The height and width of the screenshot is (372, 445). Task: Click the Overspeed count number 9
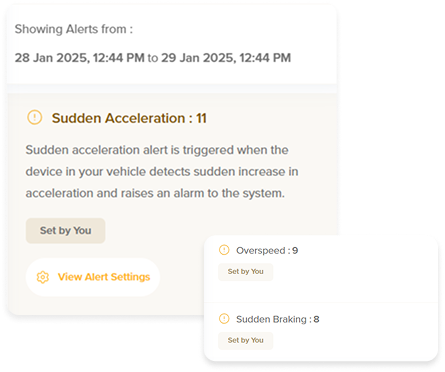click(295, 250)
